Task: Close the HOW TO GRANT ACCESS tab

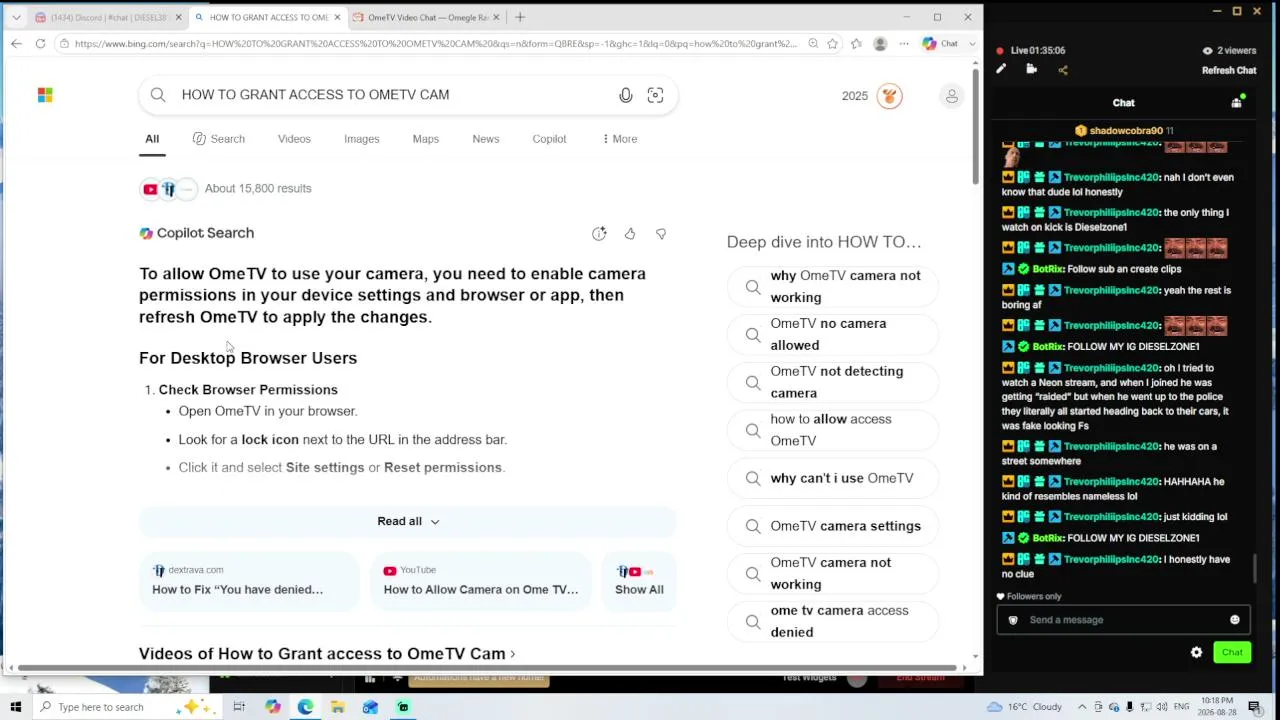Action: [338, 17]
